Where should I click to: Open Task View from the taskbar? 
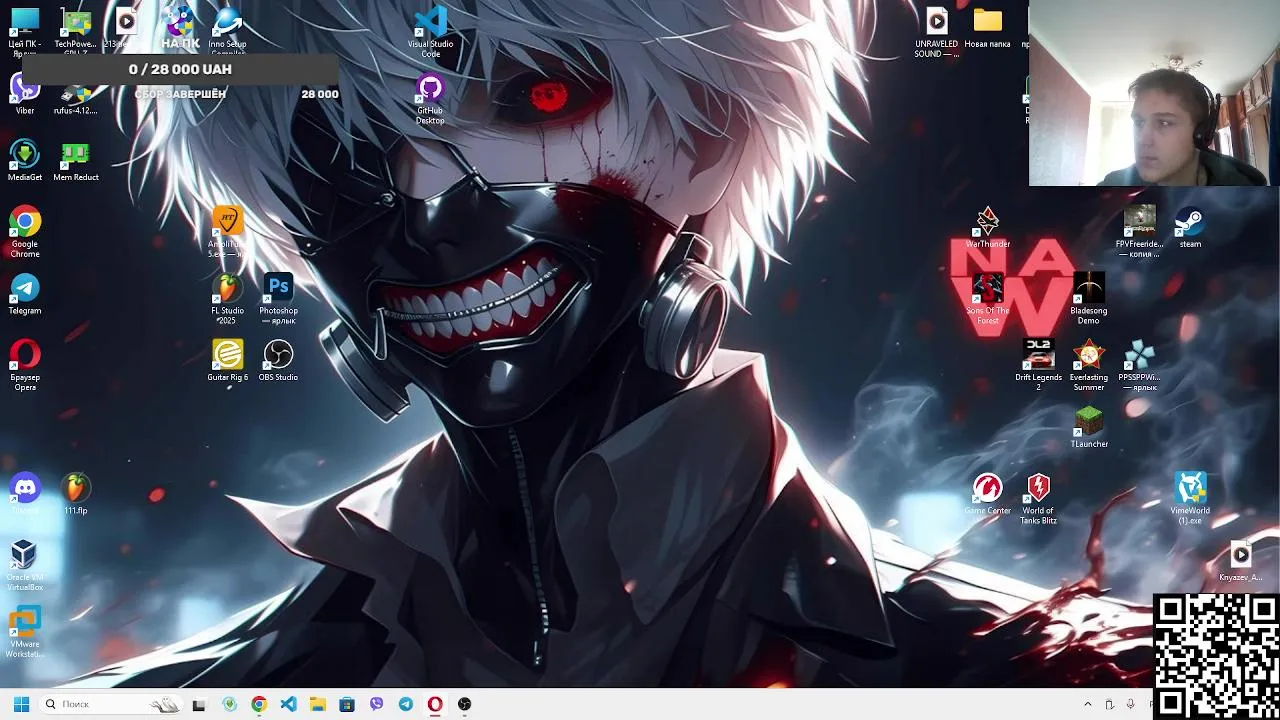[x=199, y=704]
